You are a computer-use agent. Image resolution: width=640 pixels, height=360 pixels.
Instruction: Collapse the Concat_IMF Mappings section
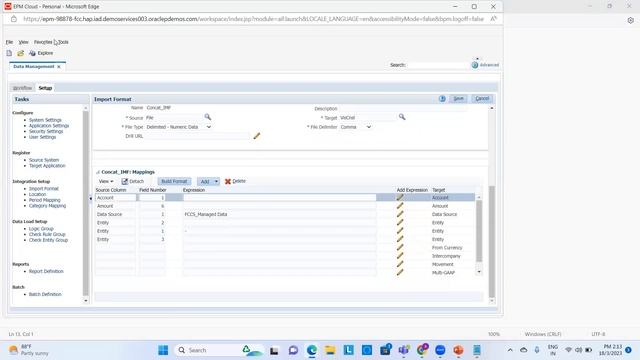pos(98,172)
